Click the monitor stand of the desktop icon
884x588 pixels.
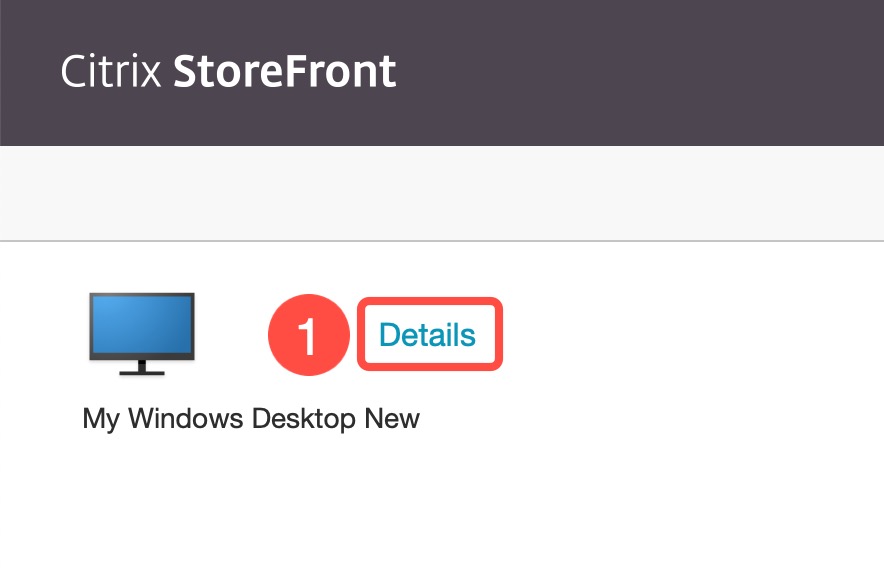pos(141,372)
